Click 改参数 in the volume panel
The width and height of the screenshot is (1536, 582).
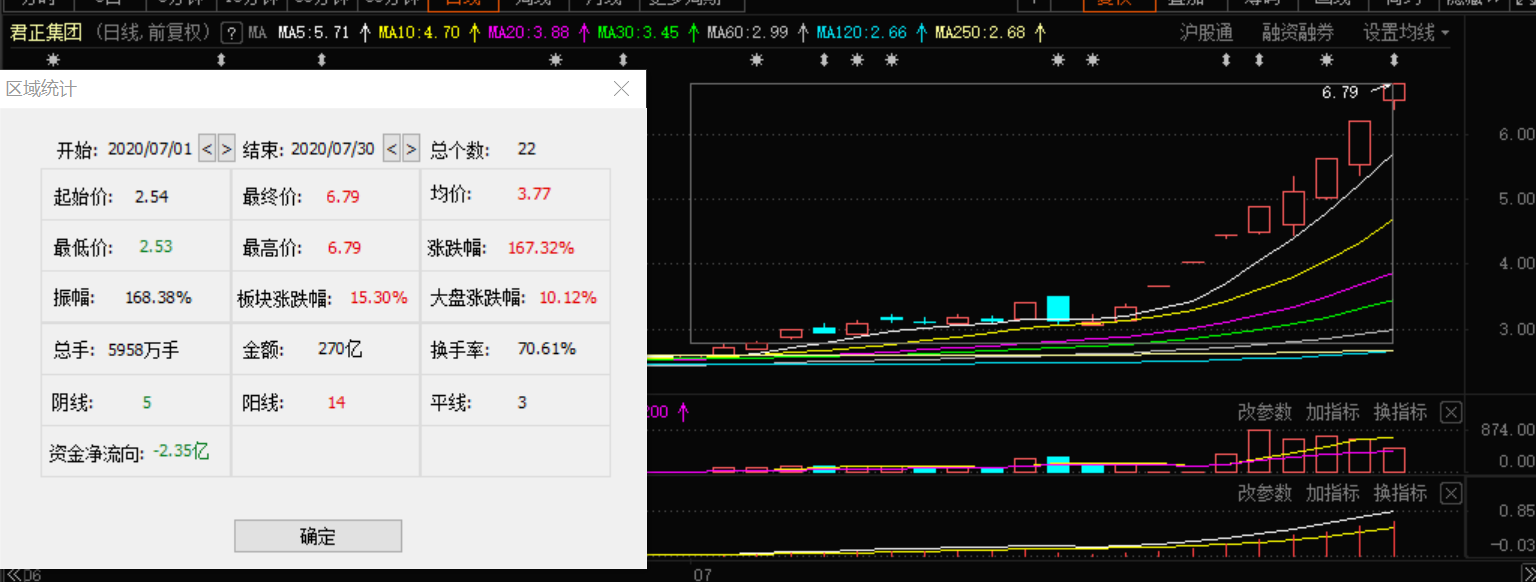coord(1265,412)
